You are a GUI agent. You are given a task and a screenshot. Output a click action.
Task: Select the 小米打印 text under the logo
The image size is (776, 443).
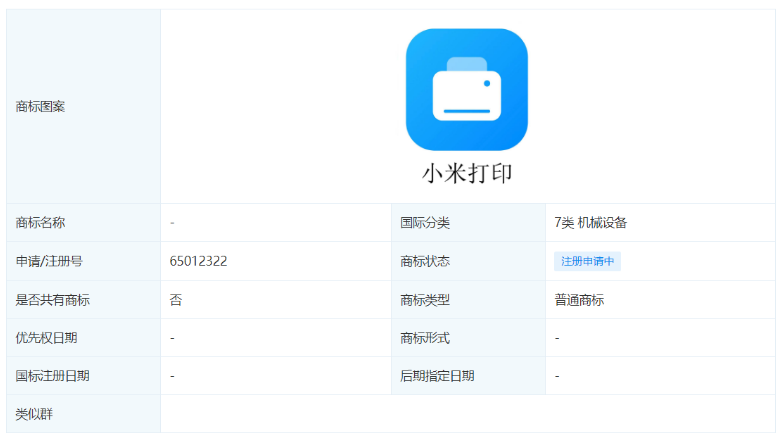pos(467,174)
